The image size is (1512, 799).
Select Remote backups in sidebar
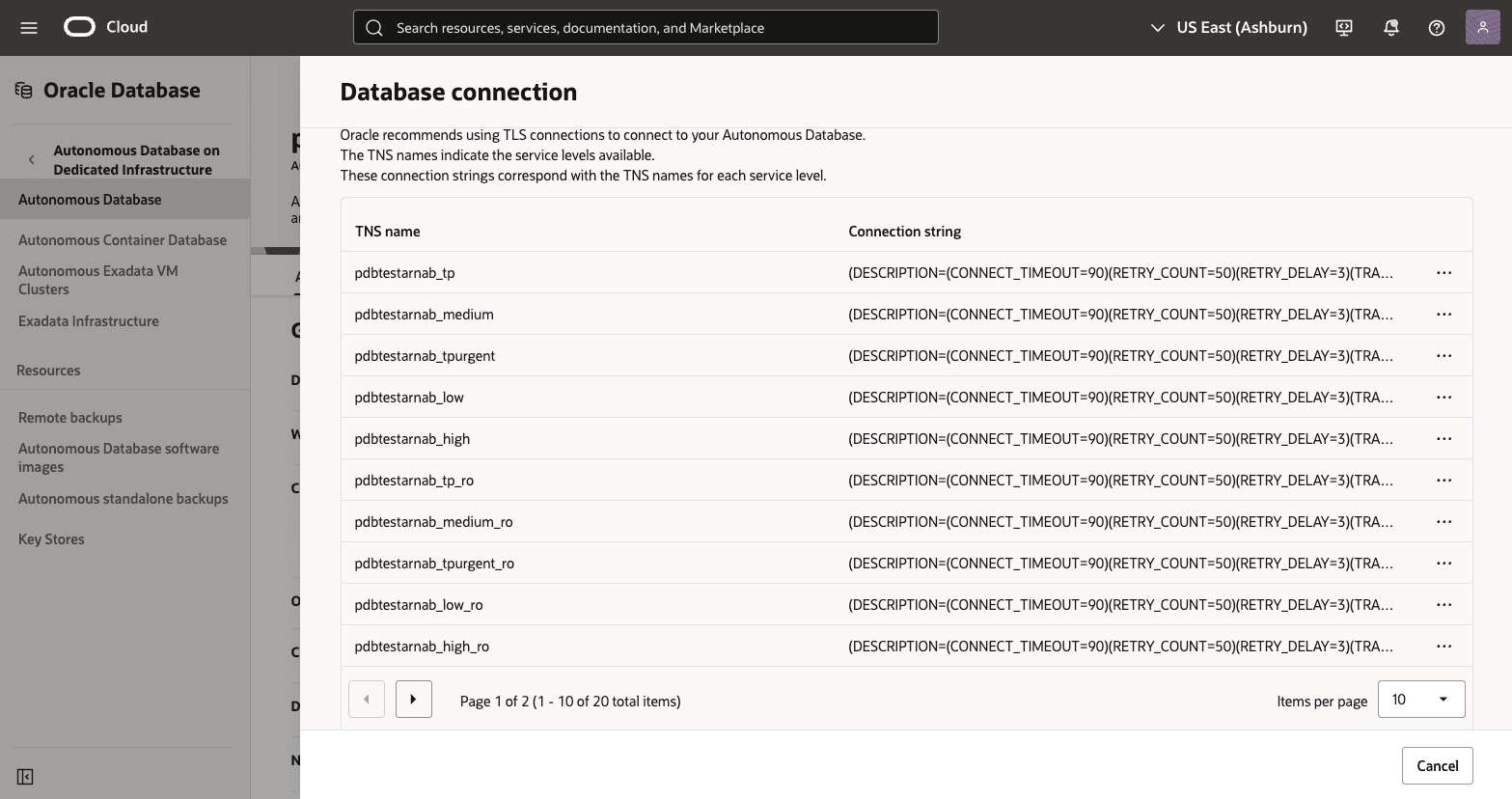point(69,417)
